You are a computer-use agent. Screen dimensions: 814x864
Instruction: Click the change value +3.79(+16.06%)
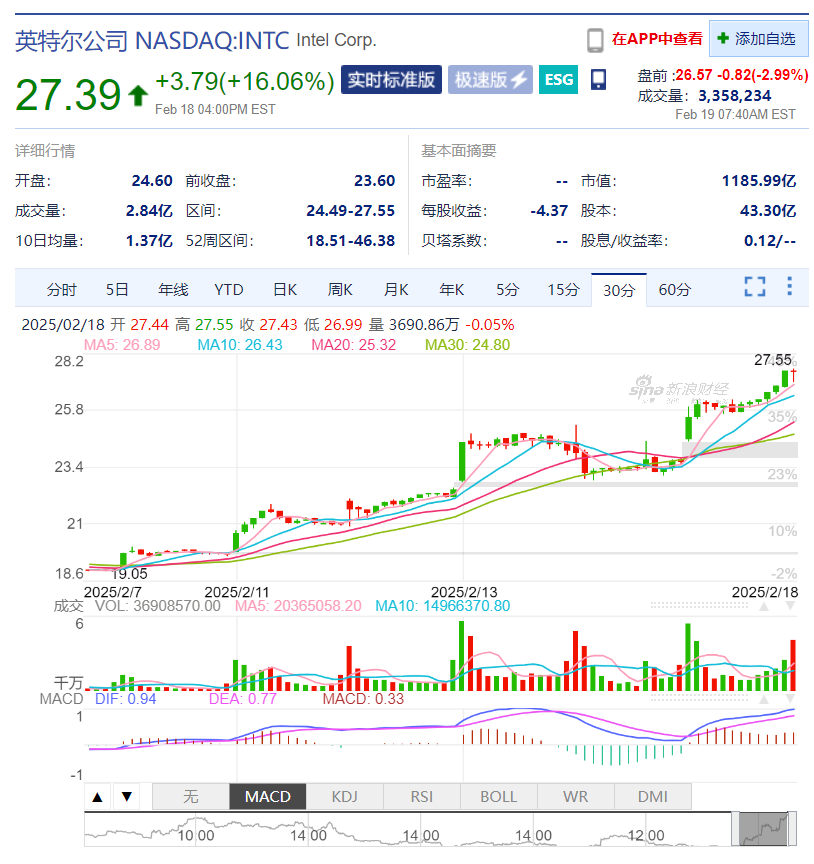pyautogui.click(x=245, y=82)
